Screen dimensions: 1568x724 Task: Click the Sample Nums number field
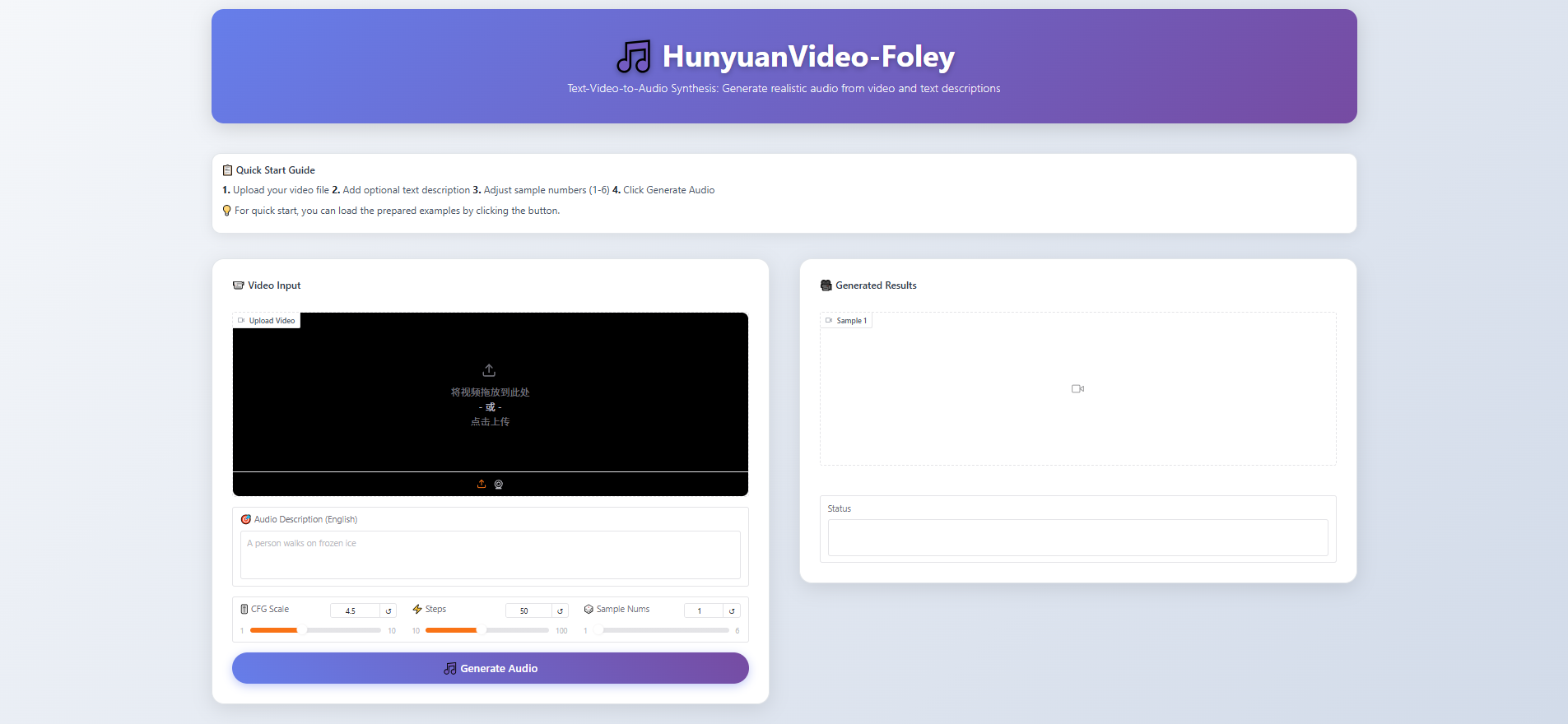click(x=704, y=610)
